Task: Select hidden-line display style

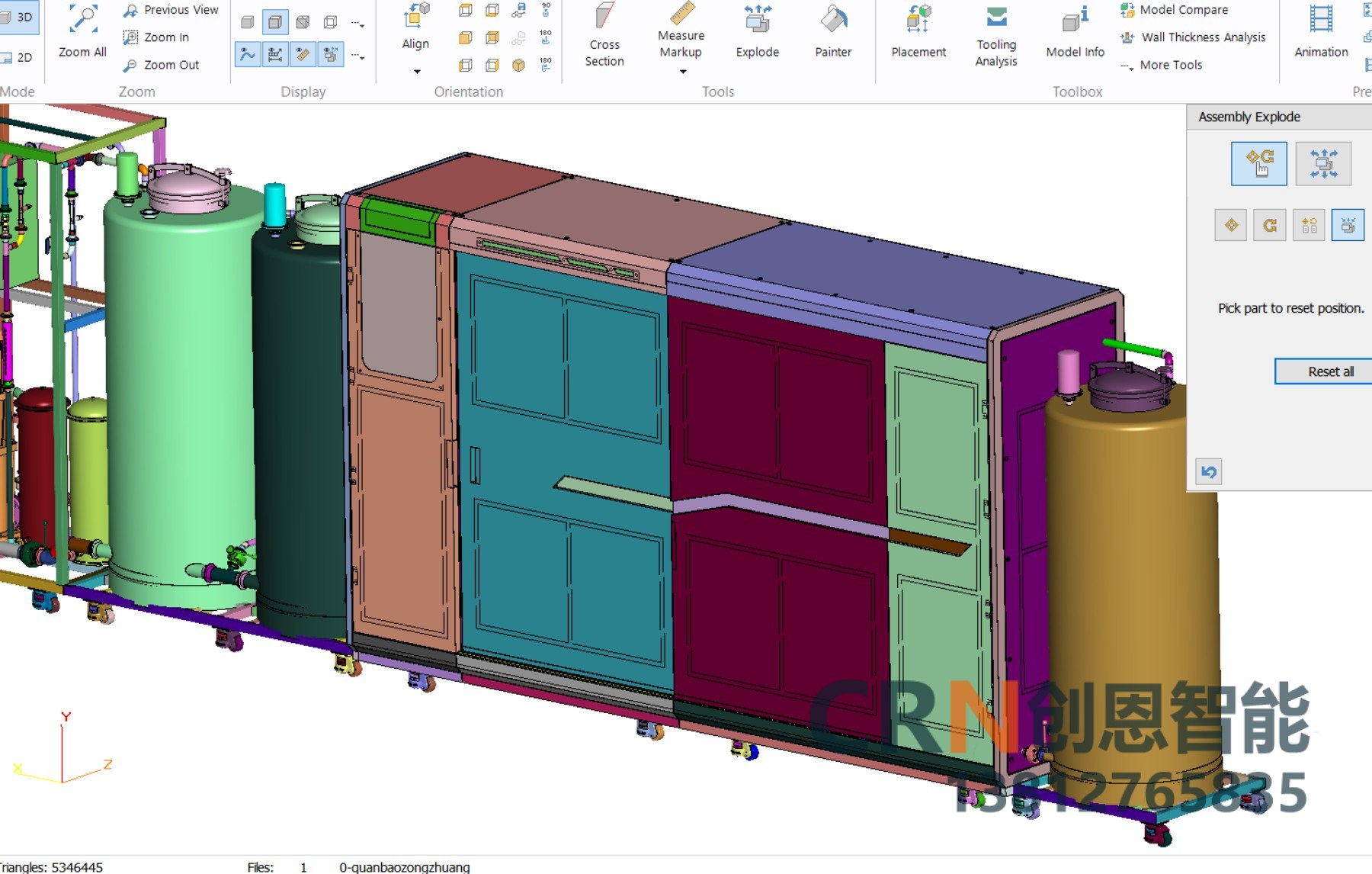Action: 303,22
